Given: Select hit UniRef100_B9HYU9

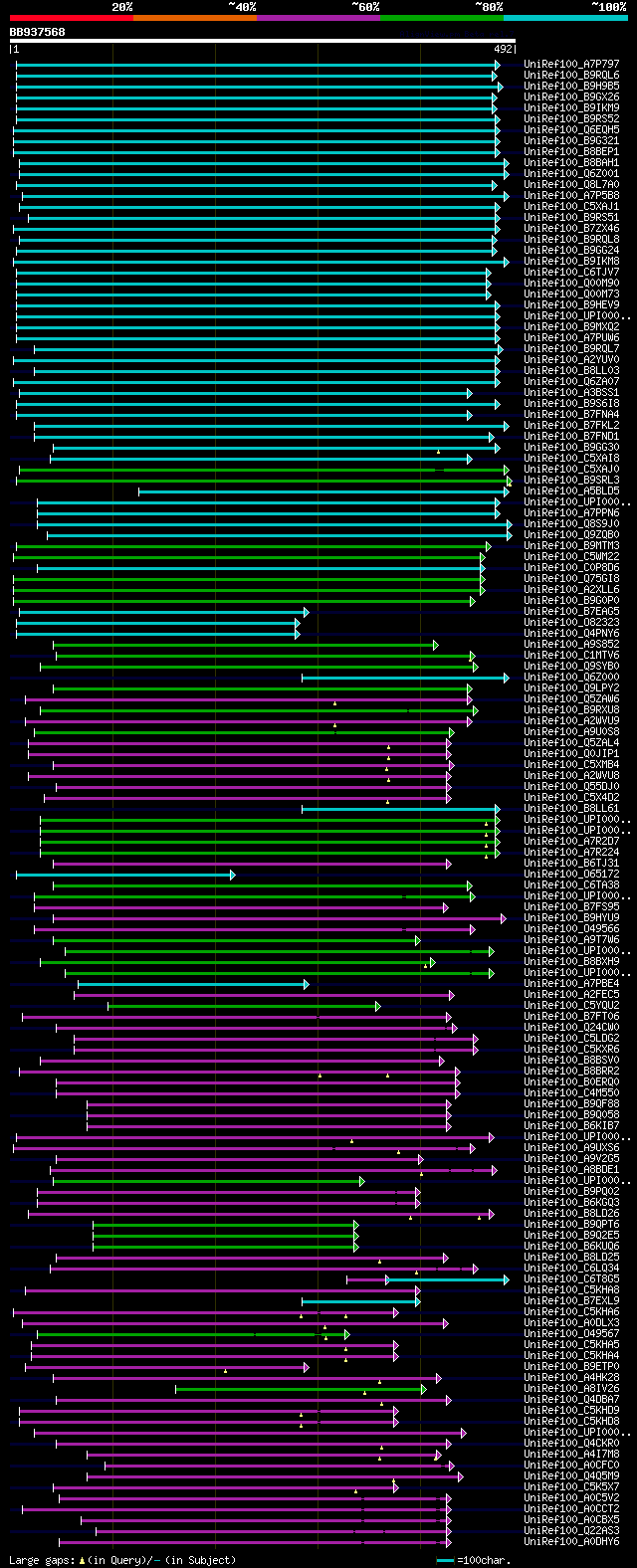Looking at the screenshot, I should (571, 917).
